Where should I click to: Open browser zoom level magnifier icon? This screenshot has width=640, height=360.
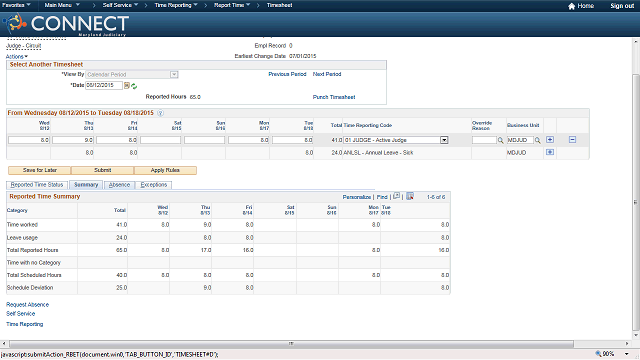click(598, 354)
